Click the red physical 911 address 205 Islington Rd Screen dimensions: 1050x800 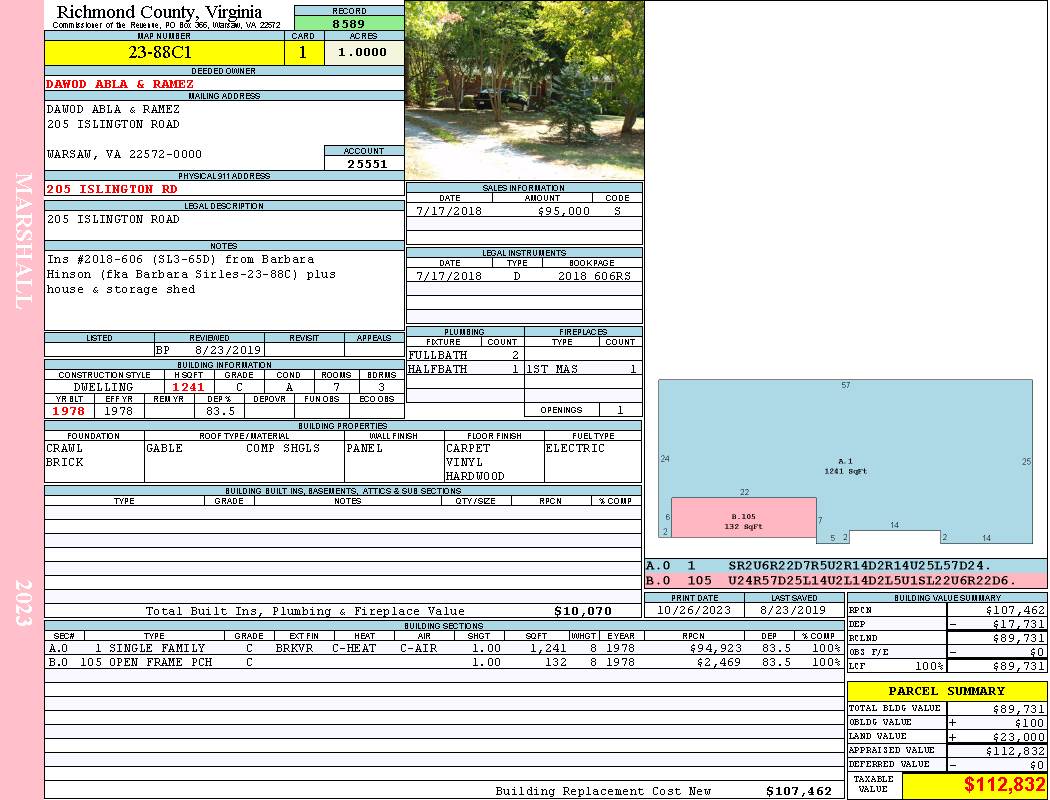click(113, 189)
